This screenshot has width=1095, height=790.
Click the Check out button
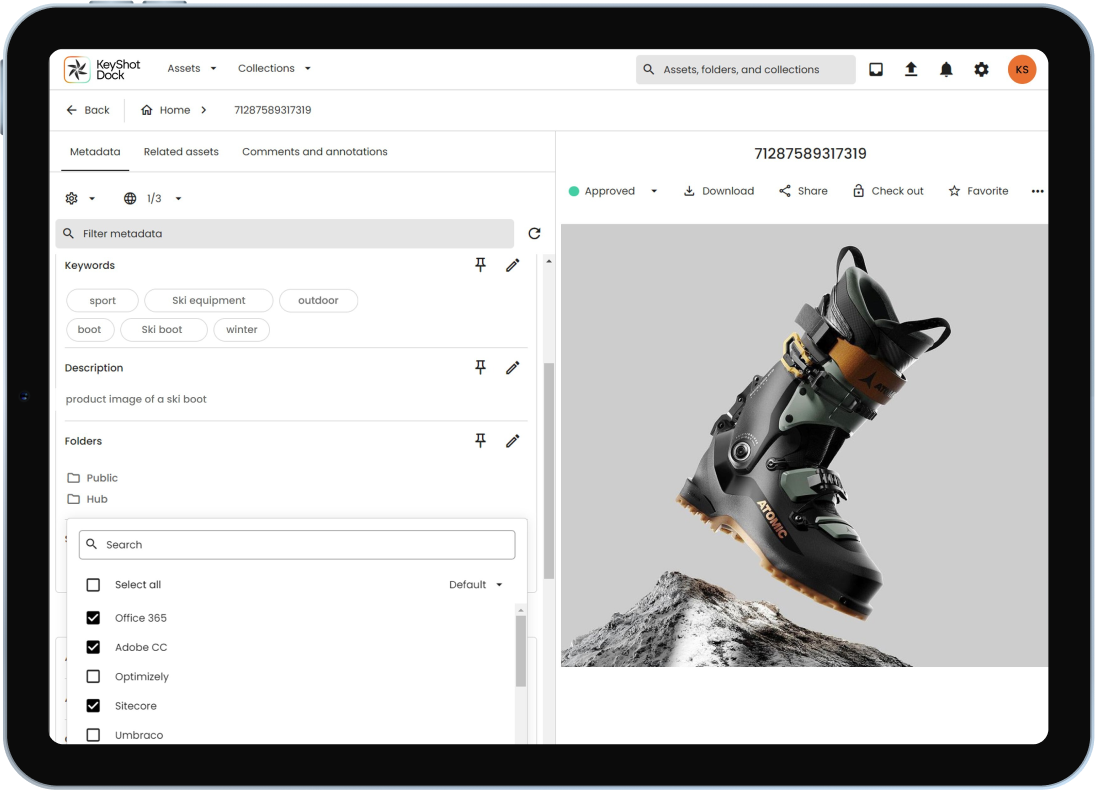(x=887, y=191)
